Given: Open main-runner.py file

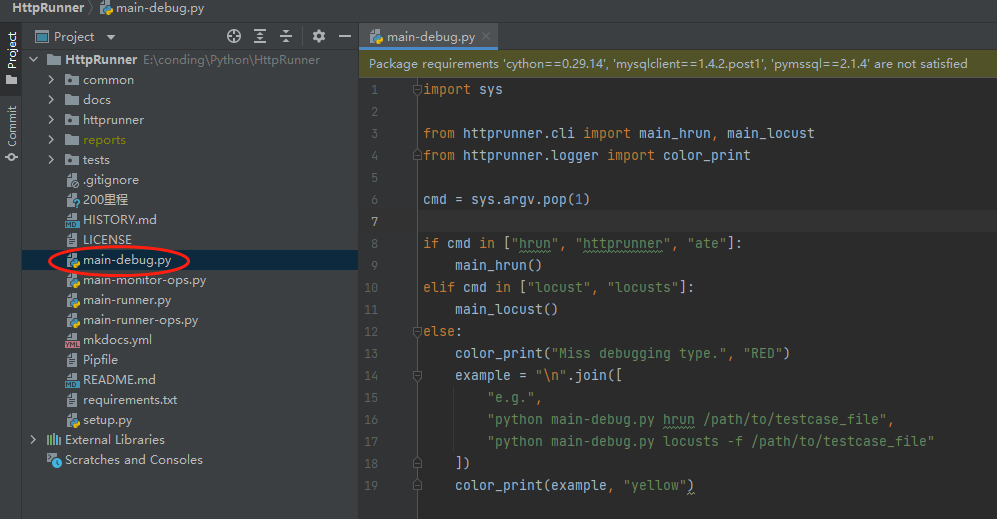Looking at the screenshot, I should pyautogui.click(x=127, y=300).
